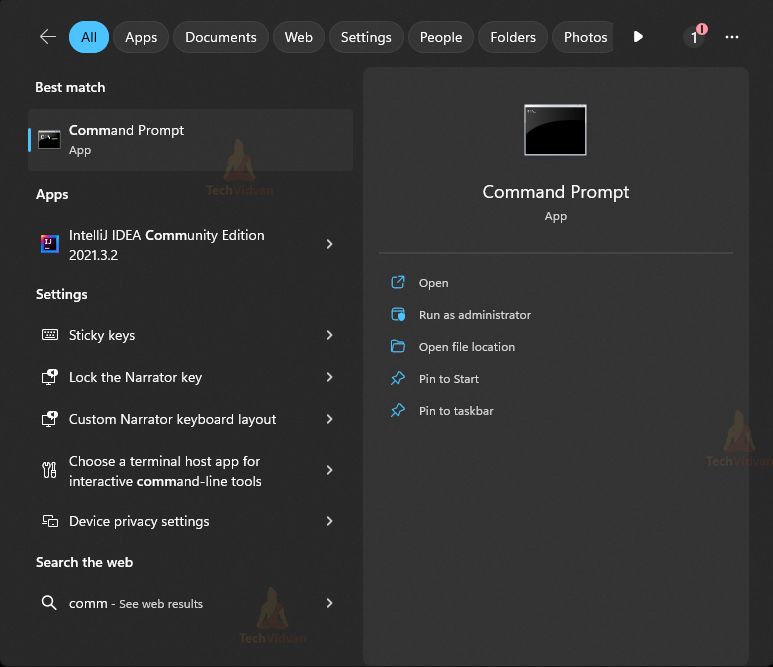773x667 pixels.
Task: Choose Run as administrator
Action: [475, 315]
